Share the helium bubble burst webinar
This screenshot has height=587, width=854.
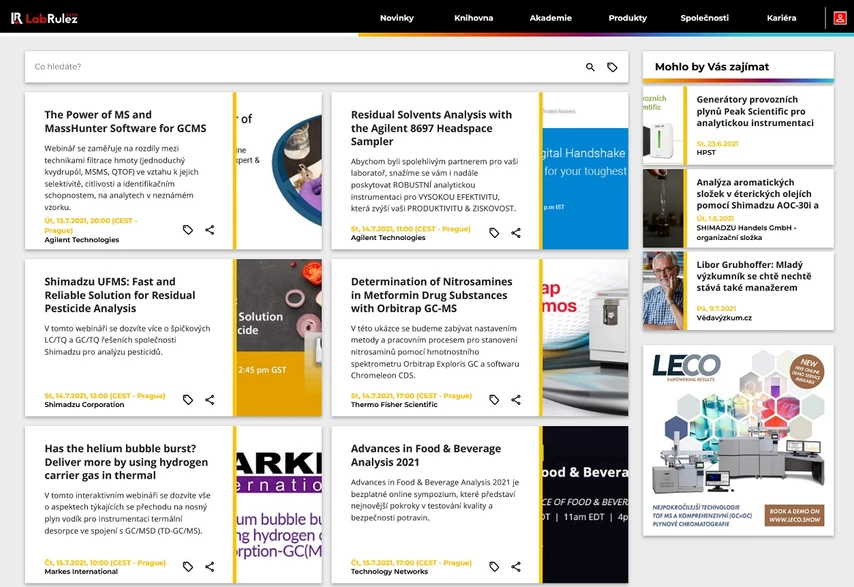(x=210, y=566)
